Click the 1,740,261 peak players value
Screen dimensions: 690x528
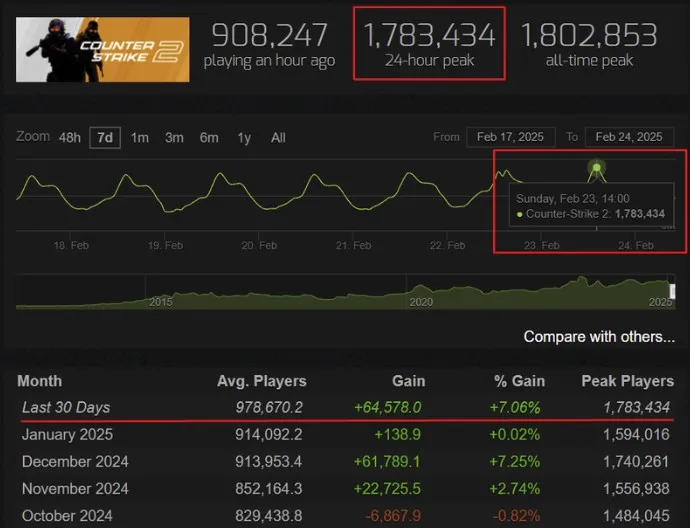pos(636,462)
